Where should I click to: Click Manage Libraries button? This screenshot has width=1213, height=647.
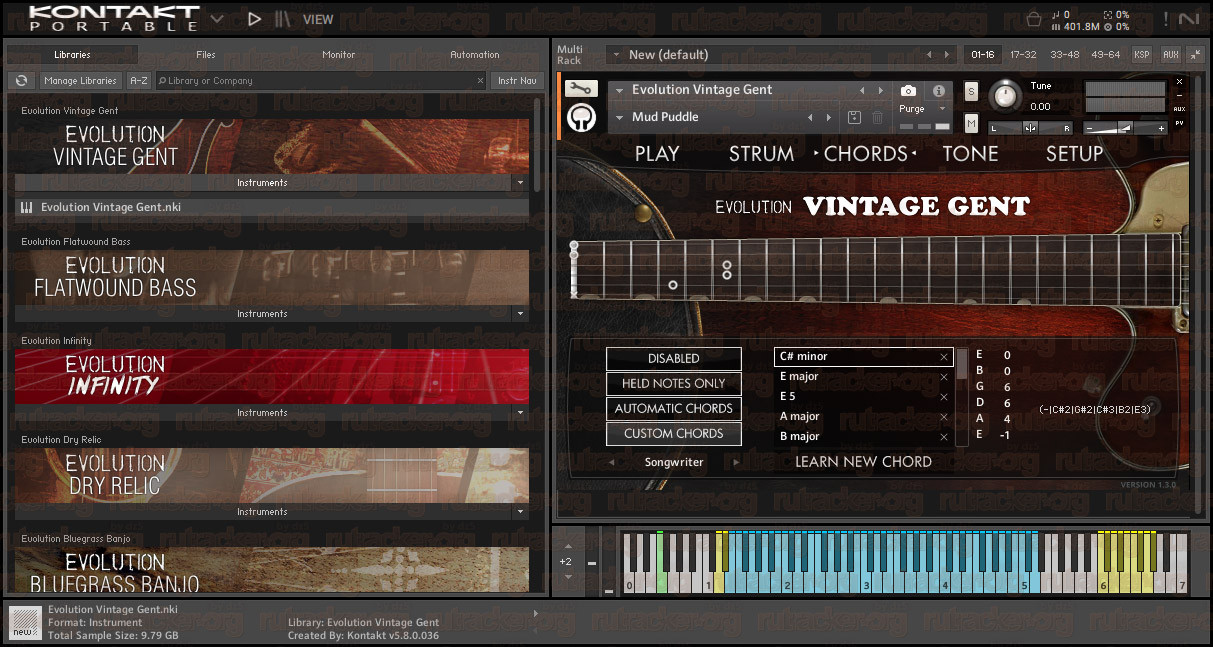tap(81, 81)
